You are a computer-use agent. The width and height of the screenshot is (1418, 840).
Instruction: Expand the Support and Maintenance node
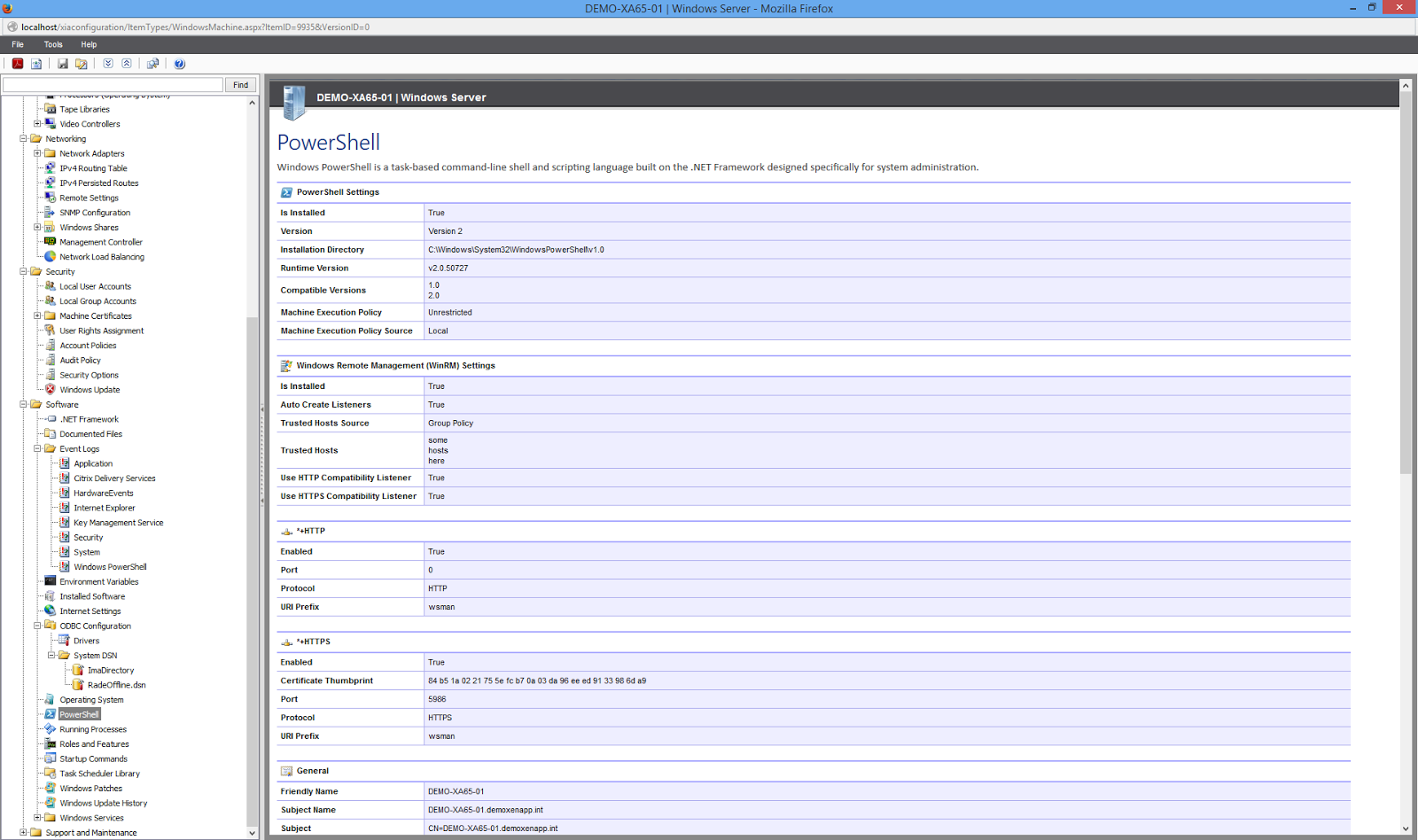[x=24, y=832]
